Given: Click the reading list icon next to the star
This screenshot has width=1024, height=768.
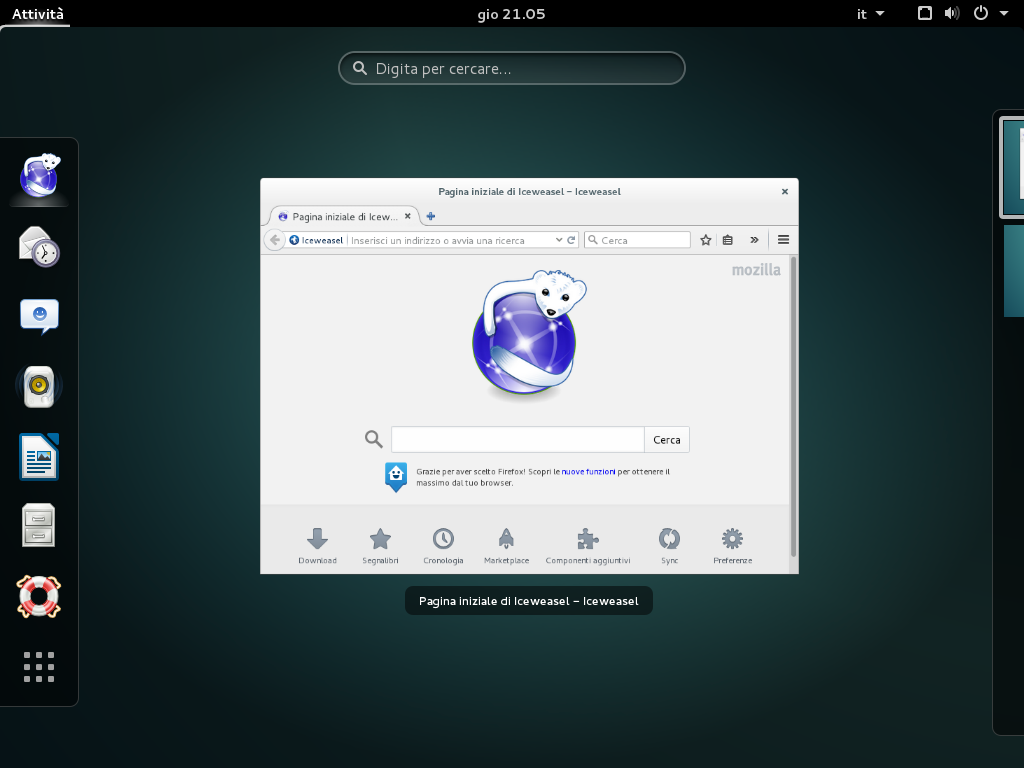Looking at the screenshot, I should click(728, 240).
